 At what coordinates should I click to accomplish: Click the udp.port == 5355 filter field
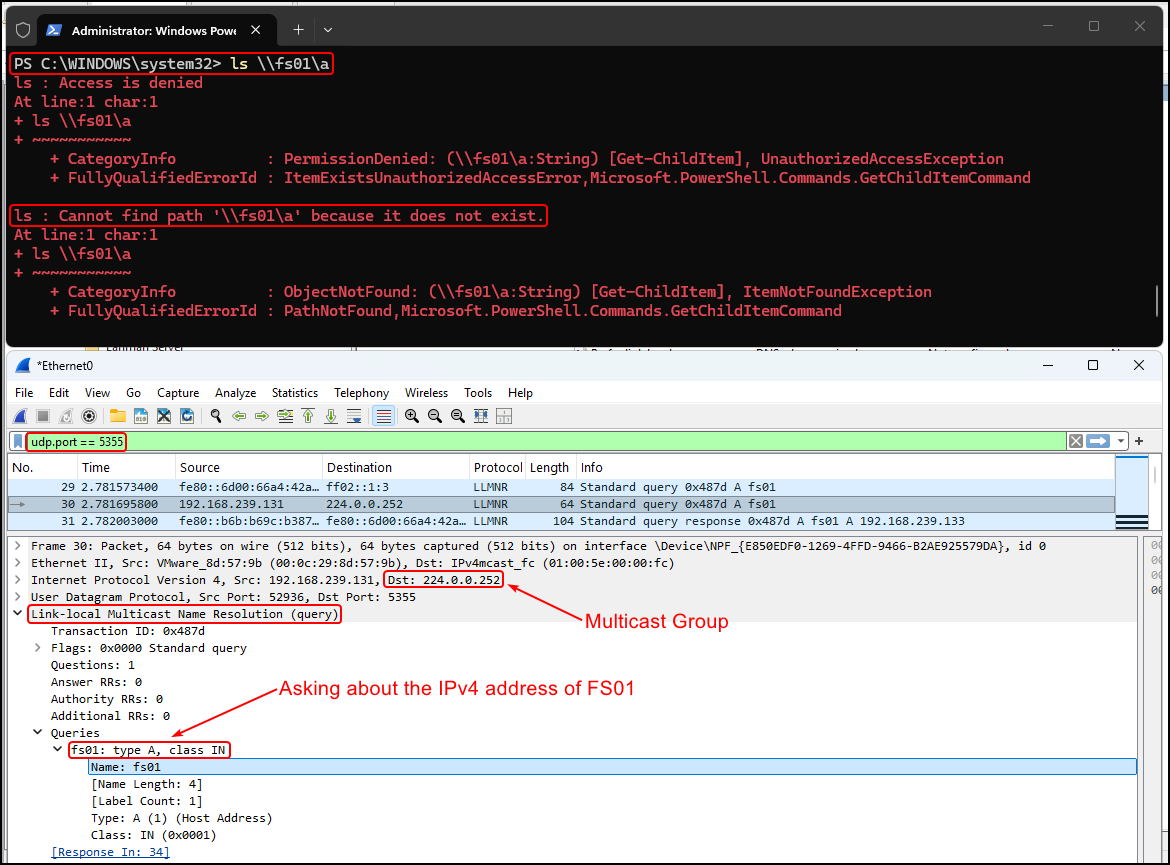[545, 442]
